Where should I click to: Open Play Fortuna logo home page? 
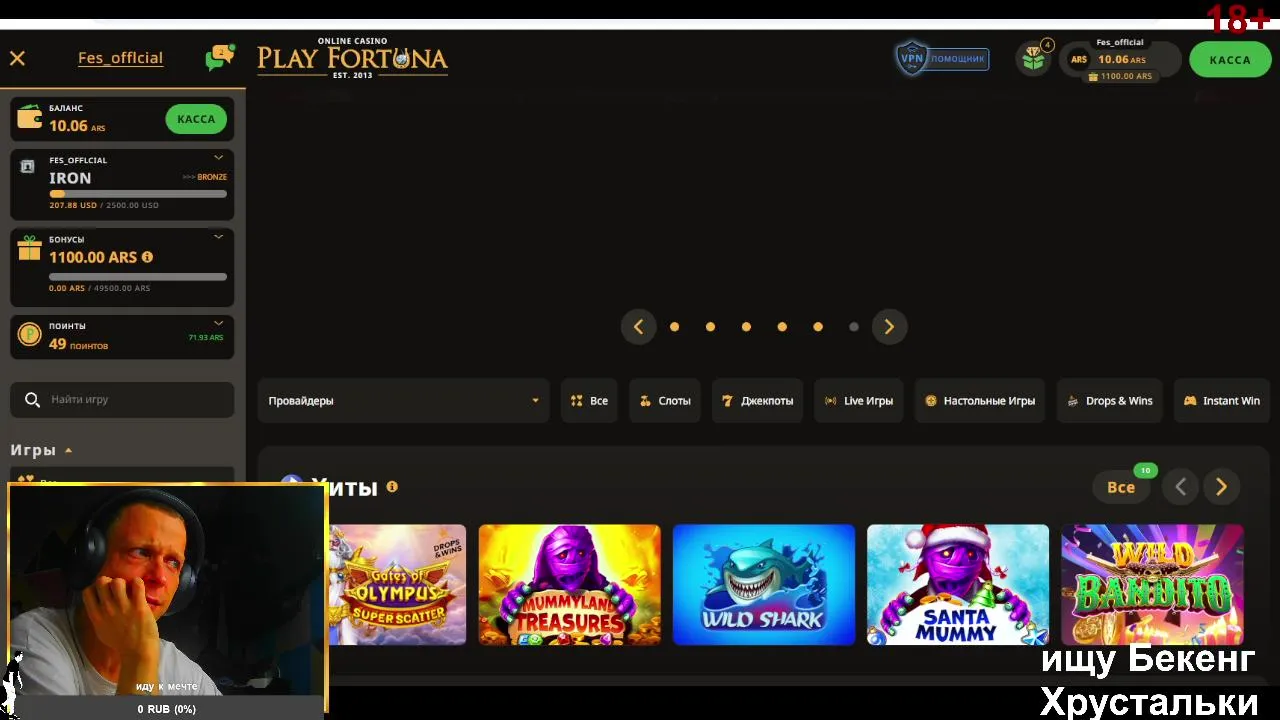click(x=352, y=57)
